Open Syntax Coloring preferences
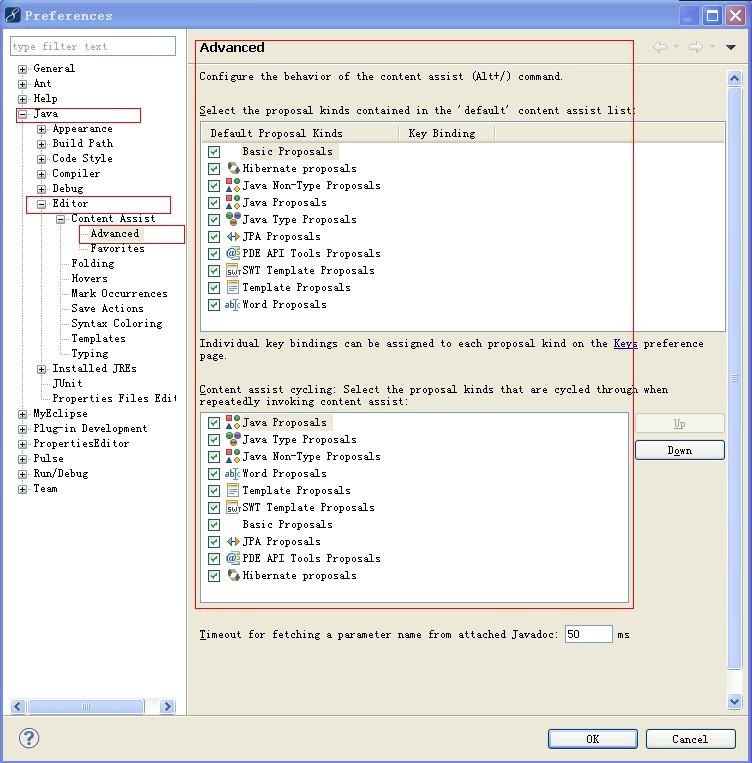 tap(117, 324)
